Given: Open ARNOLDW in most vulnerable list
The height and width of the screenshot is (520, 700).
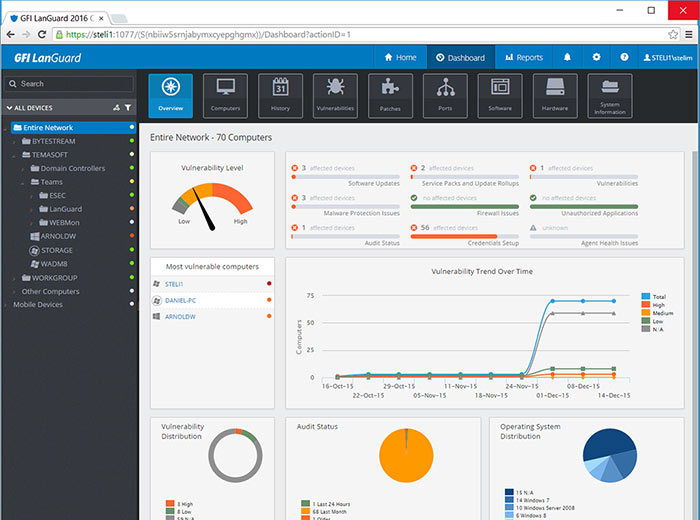Looking at the screenshot, I should point(180,316).
